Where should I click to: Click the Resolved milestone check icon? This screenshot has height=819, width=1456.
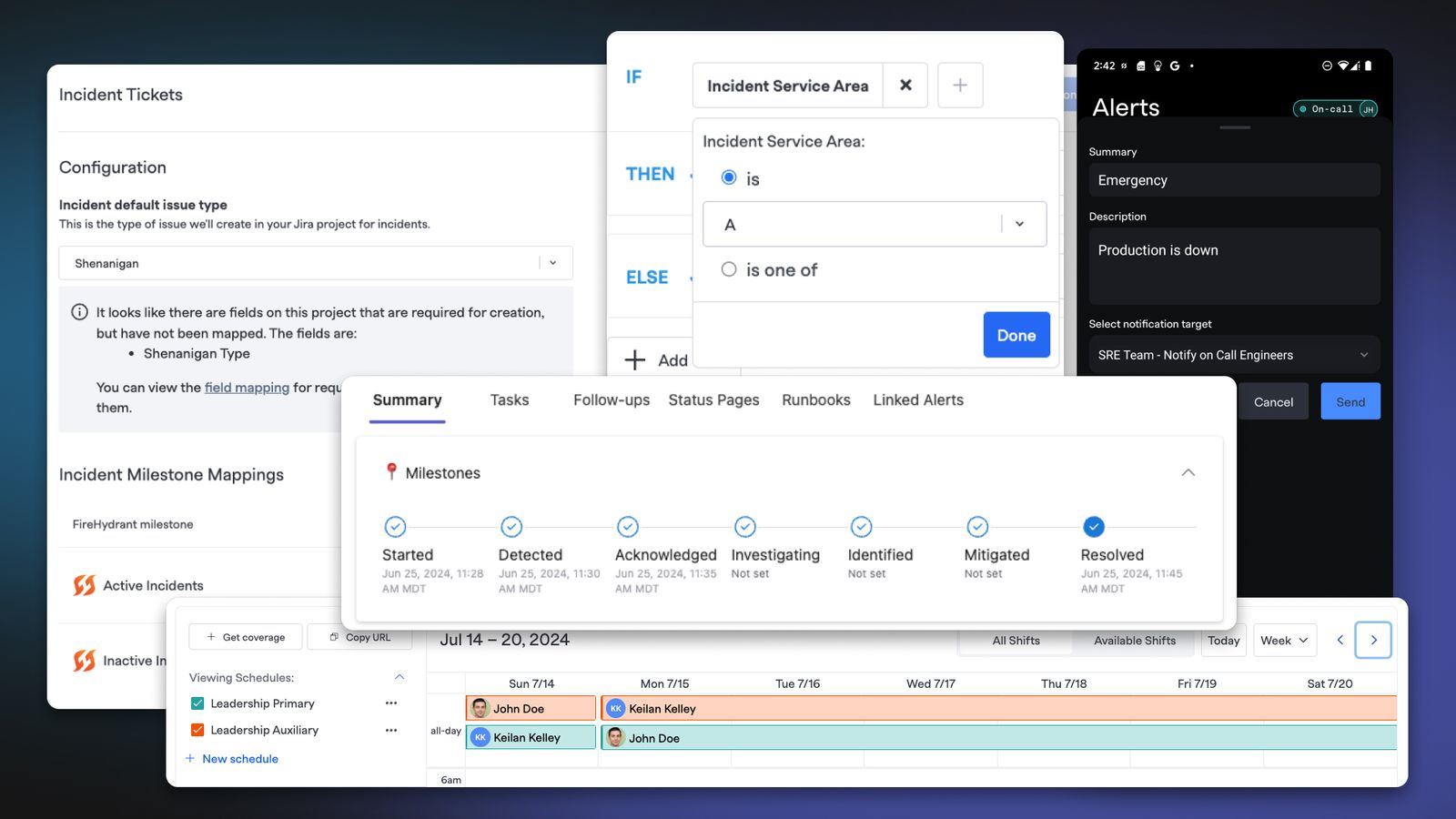[x=1094, y=527]
